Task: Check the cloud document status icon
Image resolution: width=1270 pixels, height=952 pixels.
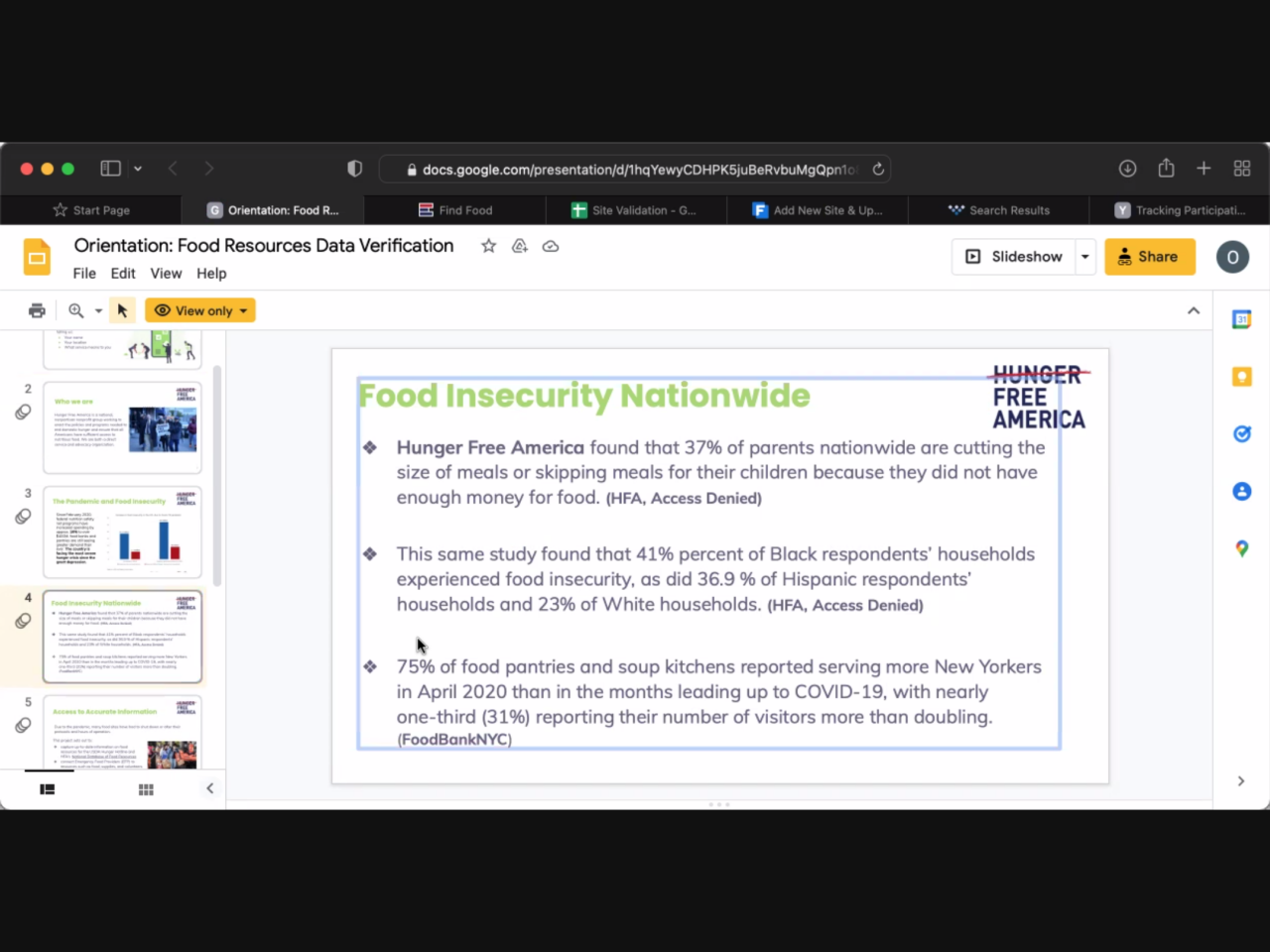Action: [x=551, y=246]
